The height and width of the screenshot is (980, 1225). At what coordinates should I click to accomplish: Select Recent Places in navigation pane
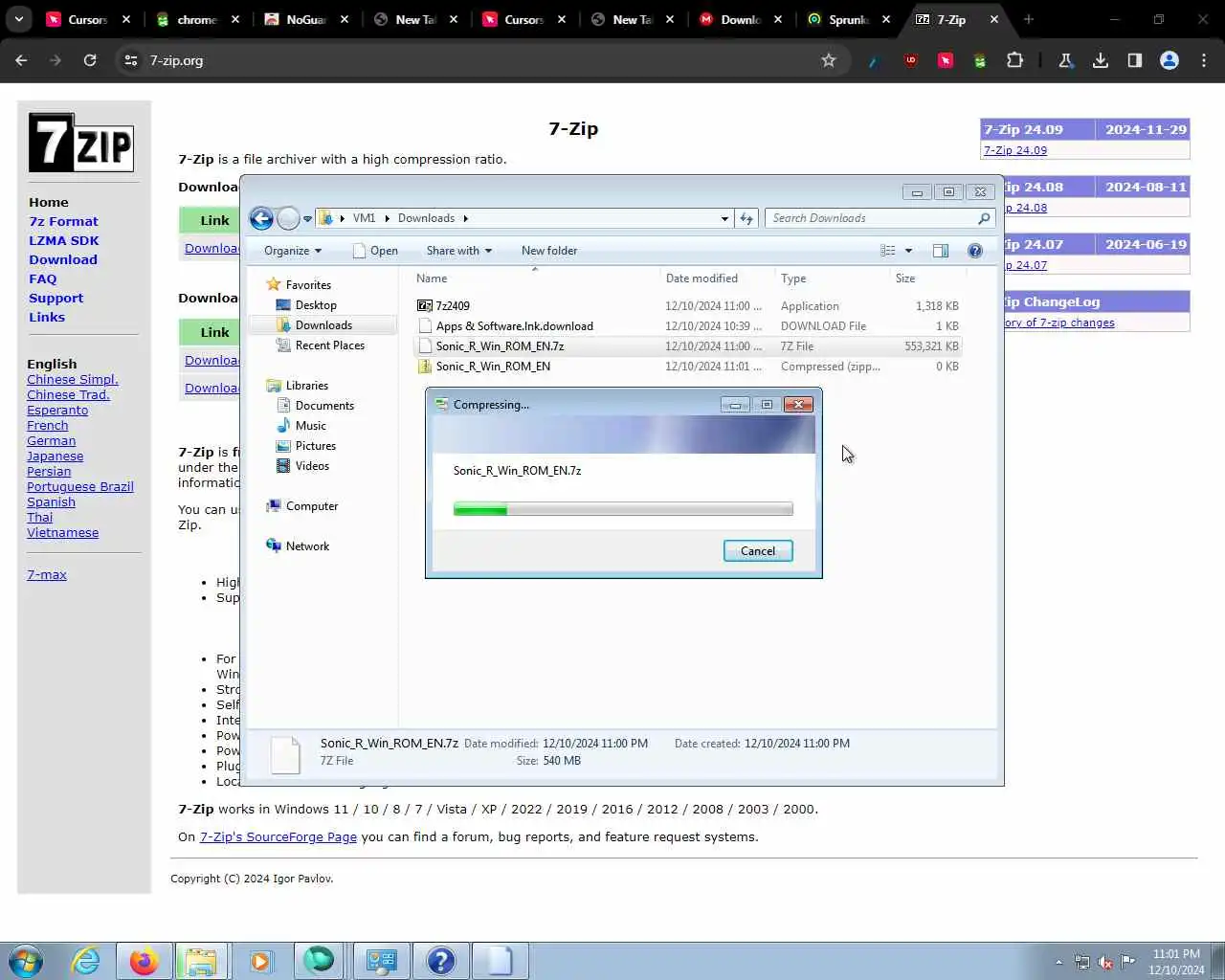point(329,345)
